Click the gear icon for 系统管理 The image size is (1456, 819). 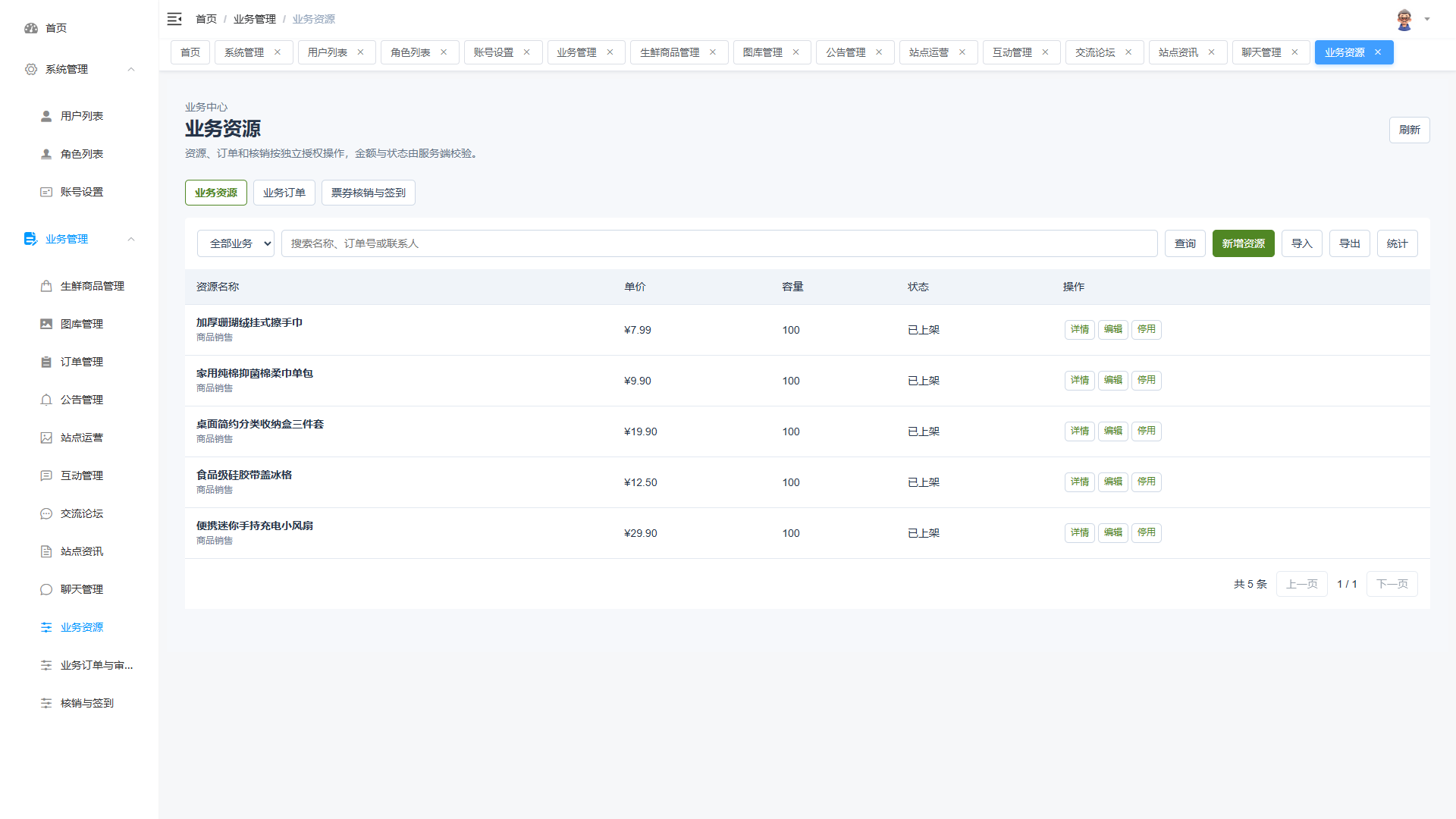31,69
